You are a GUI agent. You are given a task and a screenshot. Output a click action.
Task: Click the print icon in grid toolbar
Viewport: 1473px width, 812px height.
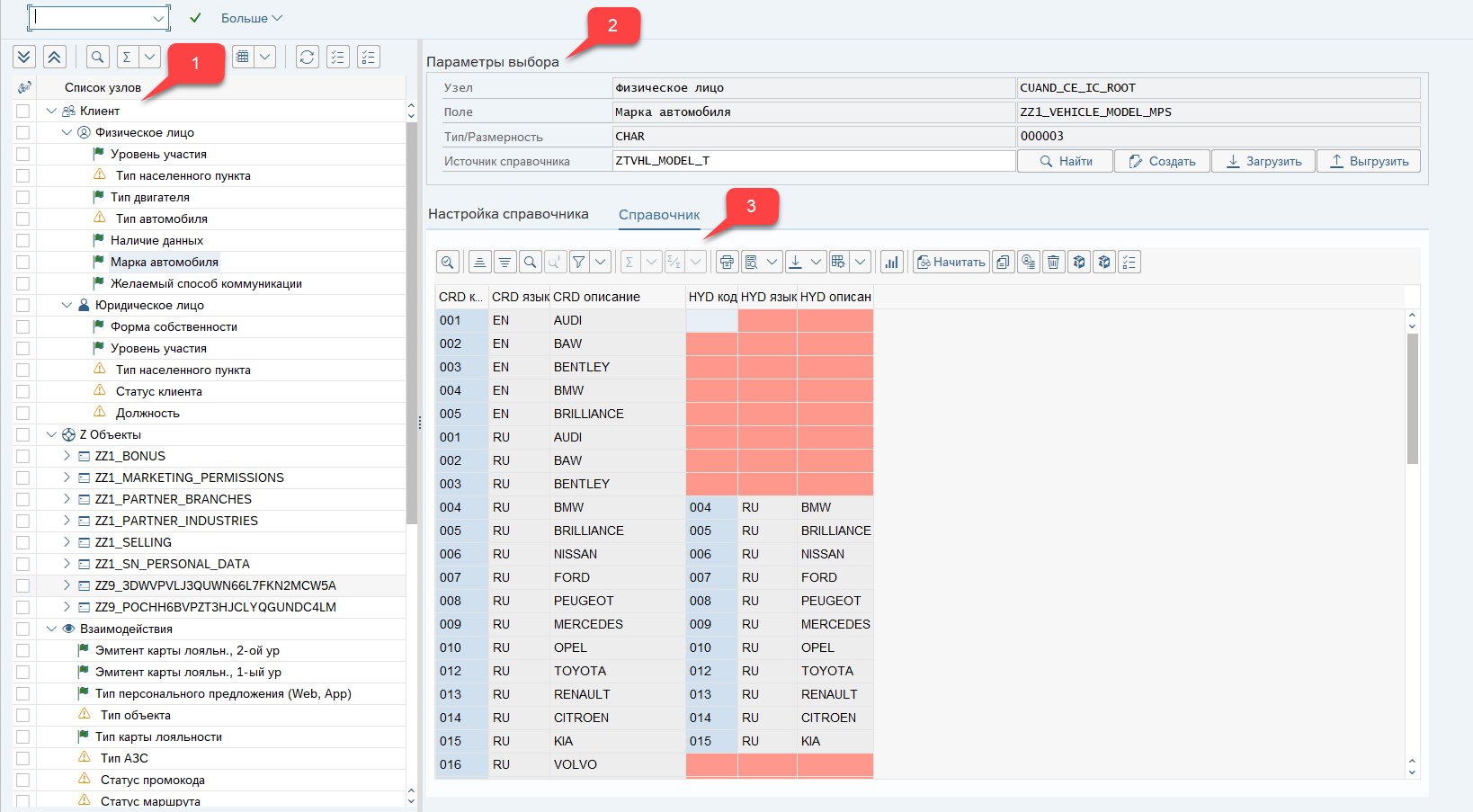(727, 262)
